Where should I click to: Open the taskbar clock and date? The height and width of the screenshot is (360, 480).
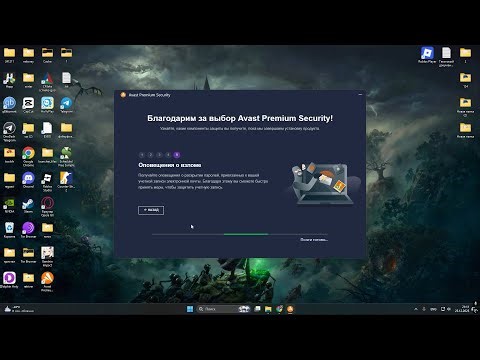point(462,309)
